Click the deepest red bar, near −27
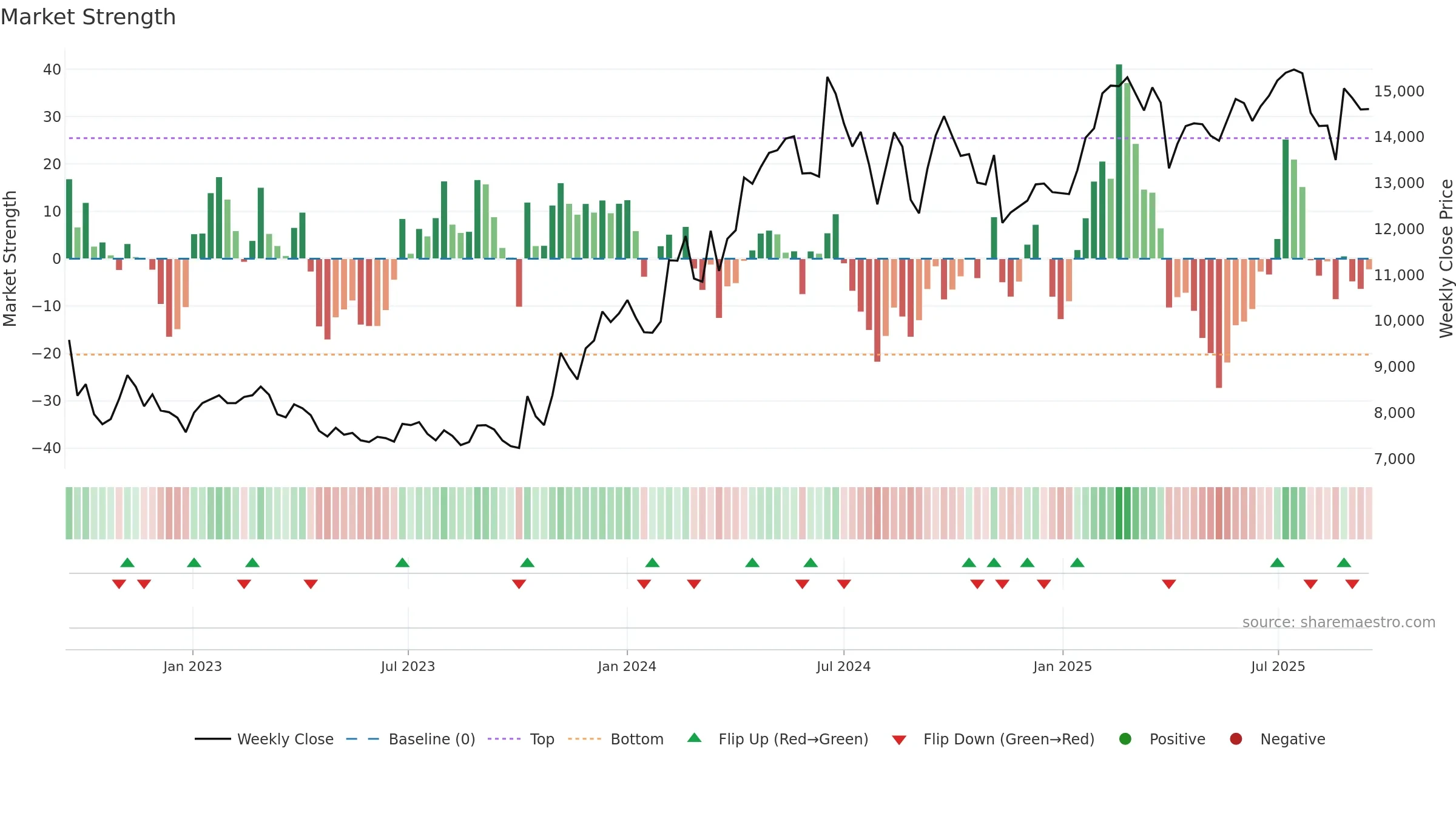The height and width of the screenshot is (819, 1456). pyautogui.click(x=1219, y=323)
